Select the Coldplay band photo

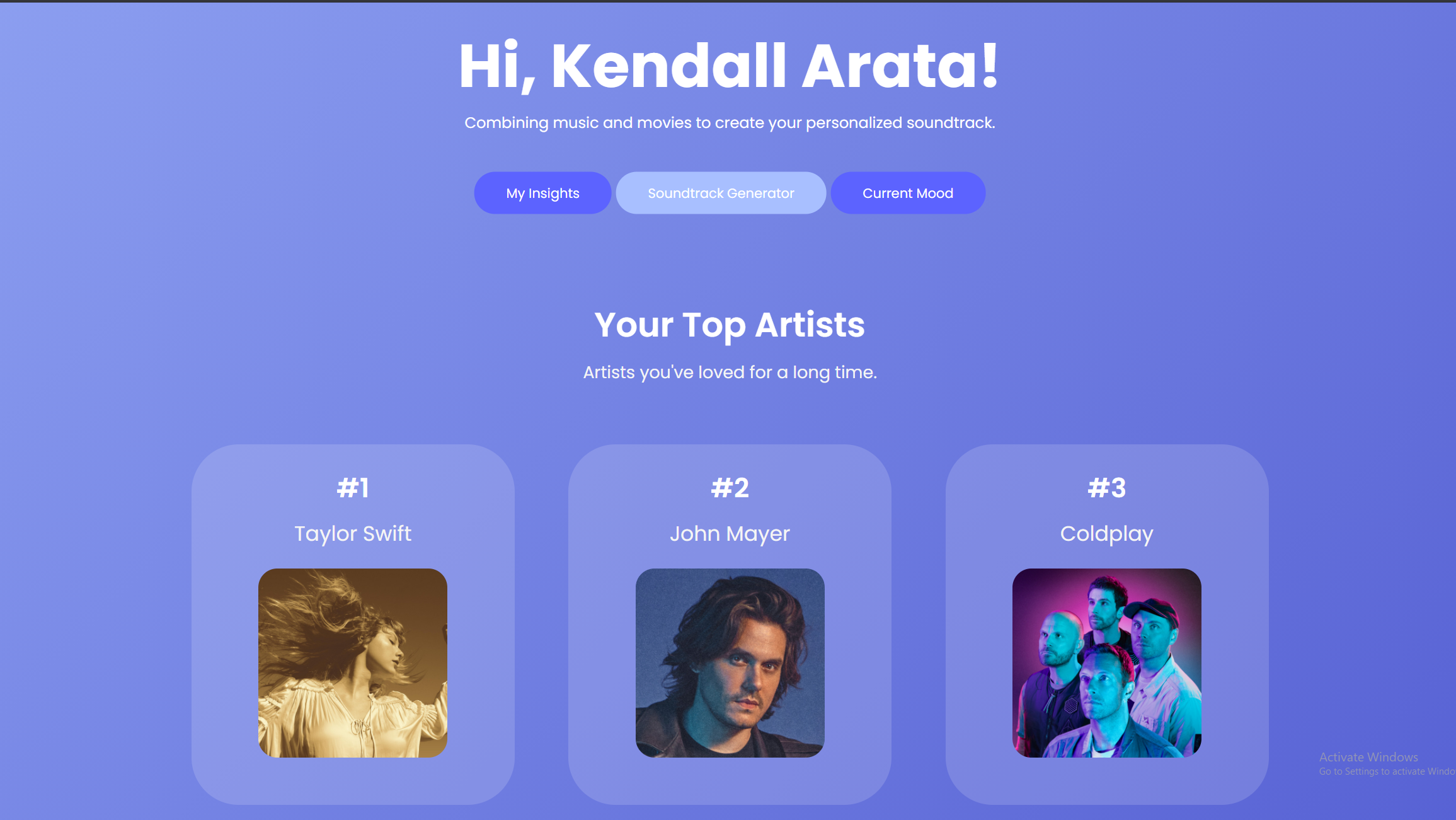tap(1106, 662)
